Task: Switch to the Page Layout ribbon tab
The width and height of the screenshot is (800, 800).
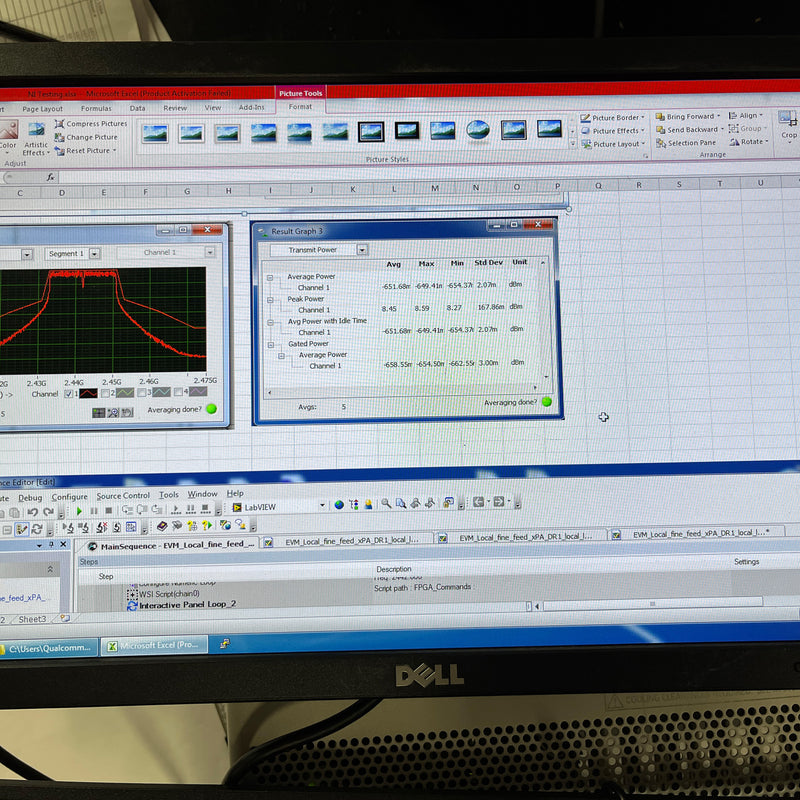Action: pos(42,109)
